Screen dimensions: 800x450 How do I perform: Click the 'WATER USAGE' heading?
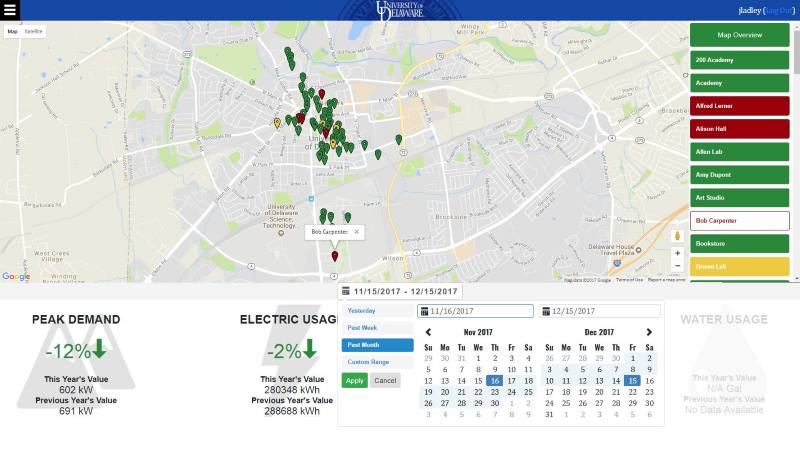724,319
